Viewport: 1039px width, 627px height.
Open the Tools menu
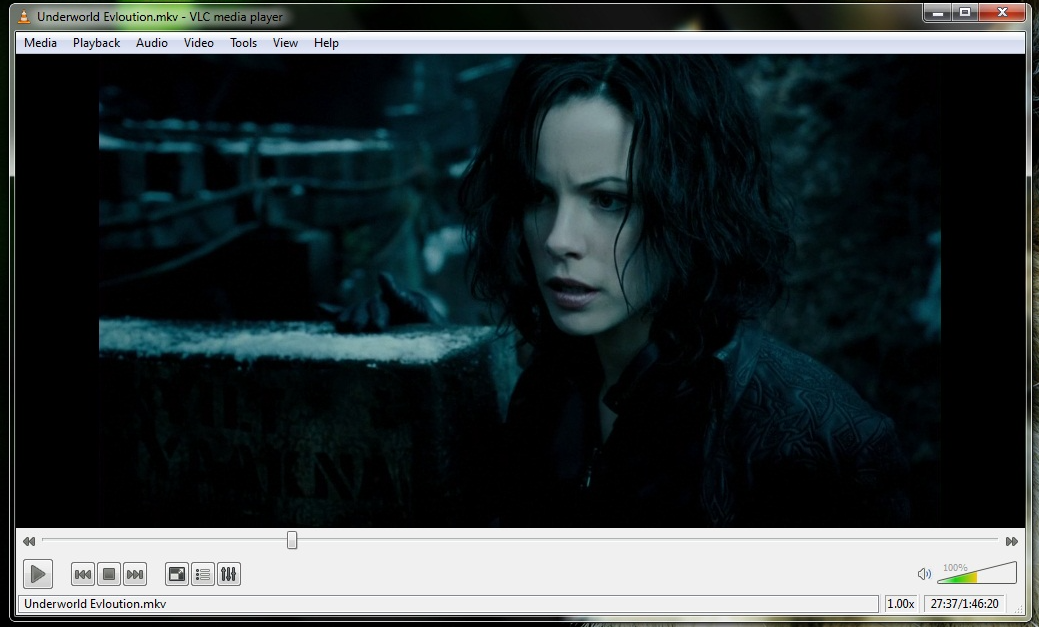pos(242,42)
